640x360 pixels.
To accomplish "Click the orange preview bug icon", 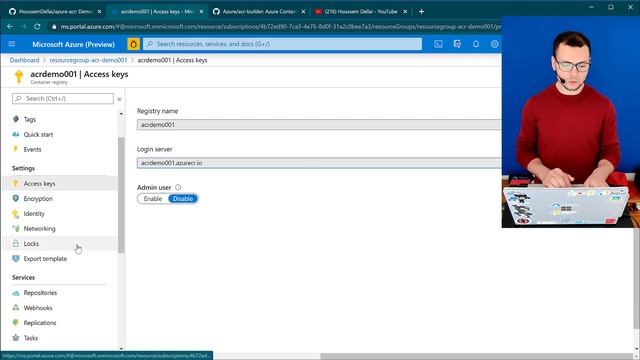I will click(x=133, y=44).
